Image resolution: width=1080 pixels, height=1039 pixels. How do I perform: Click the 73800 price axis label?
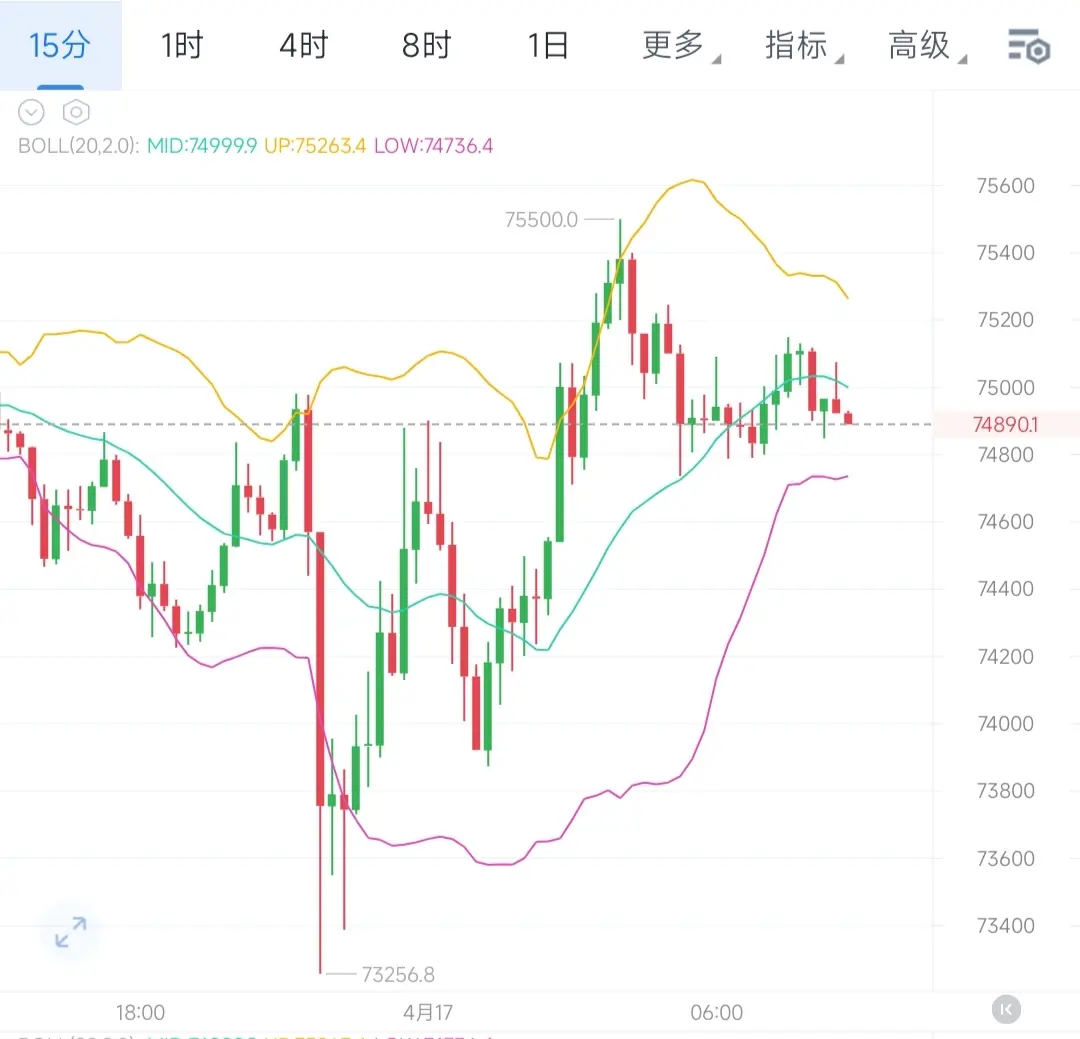coord(1006,790)
